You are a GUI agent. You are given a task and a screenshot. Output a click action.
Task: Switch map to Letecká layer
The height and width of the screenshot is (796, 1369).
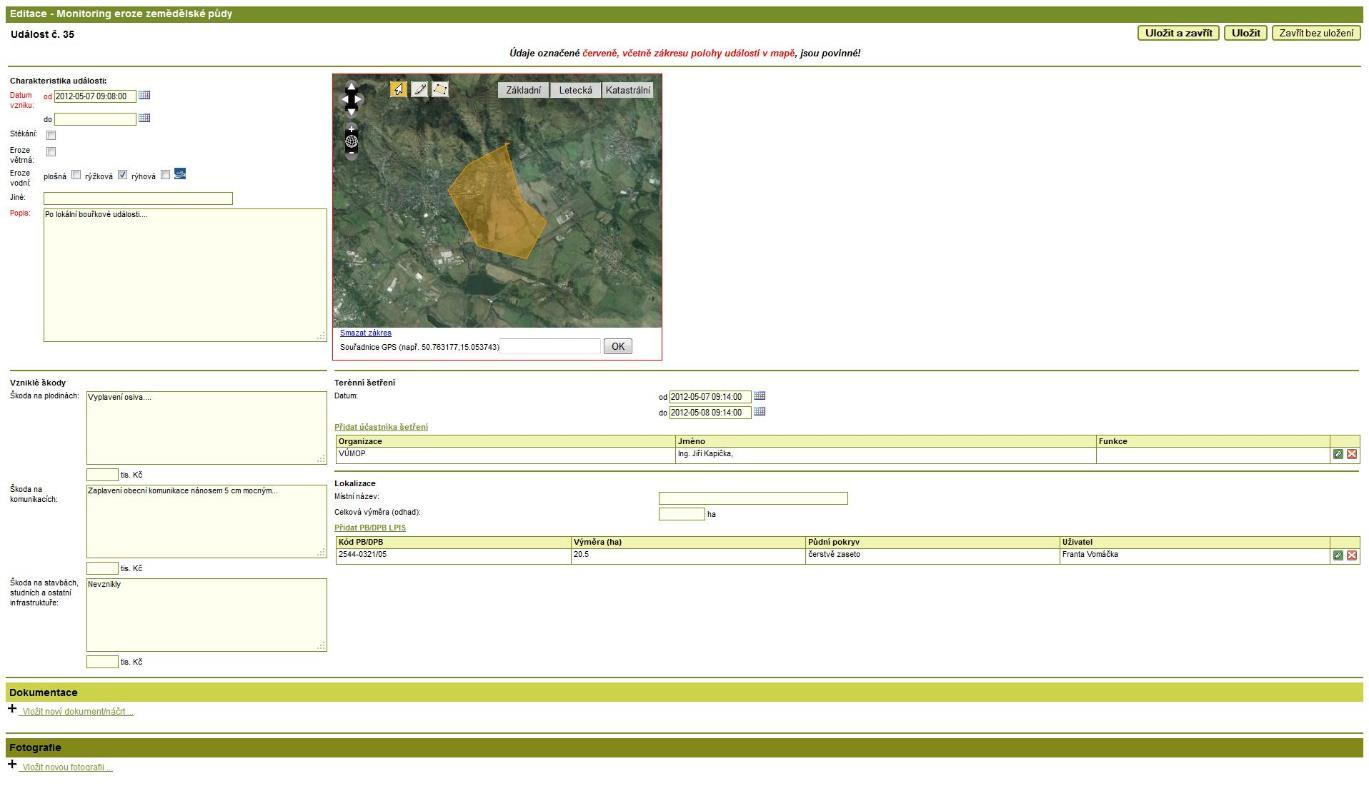coord(576,90)
